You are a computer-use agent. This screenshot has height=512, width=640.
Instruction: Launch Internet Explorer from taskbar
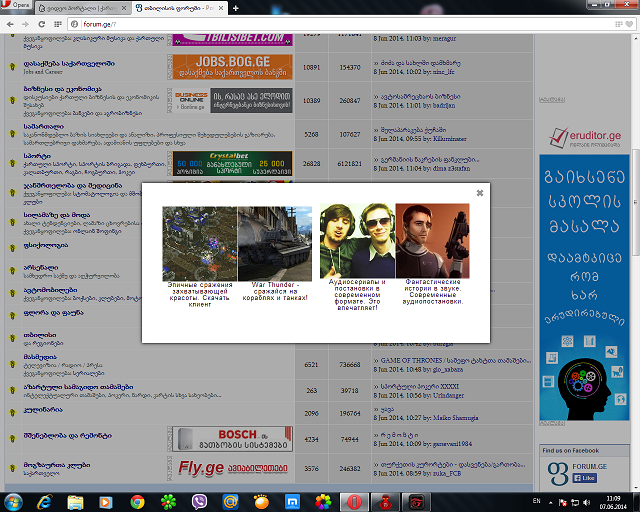click(44, 502)
